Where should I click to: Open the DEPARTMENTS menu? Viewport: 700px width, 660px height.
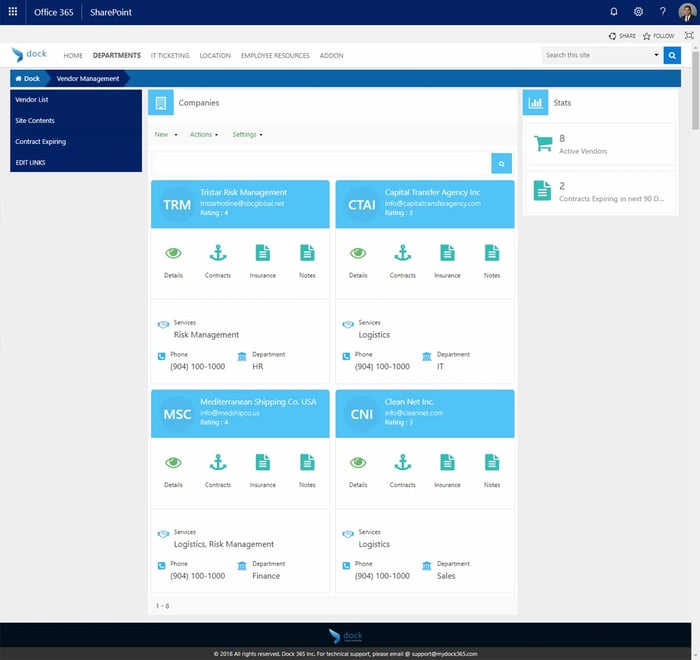click(117, 55)
